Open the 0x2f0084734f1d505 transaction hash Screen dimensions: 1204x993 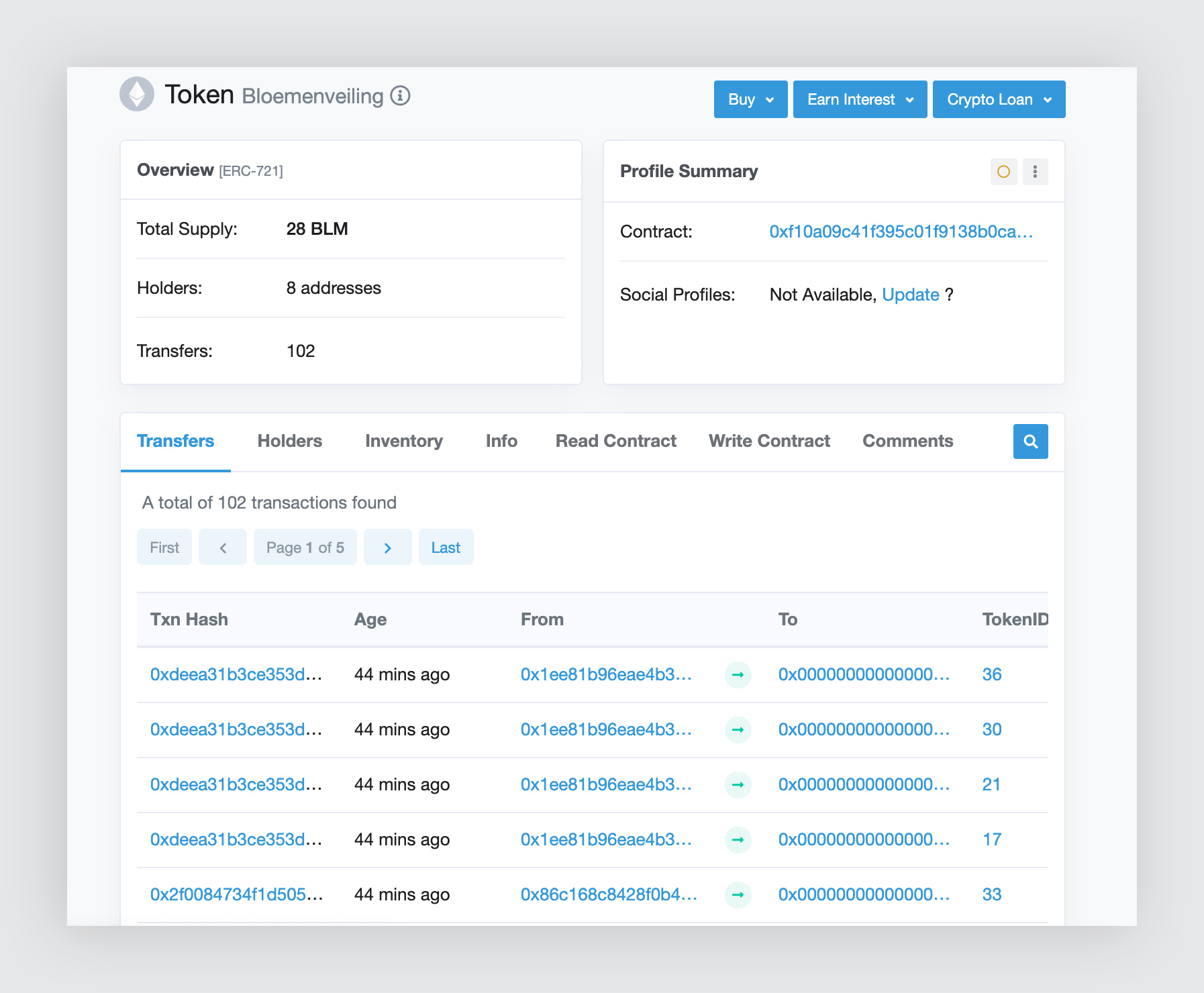(236, 894)
